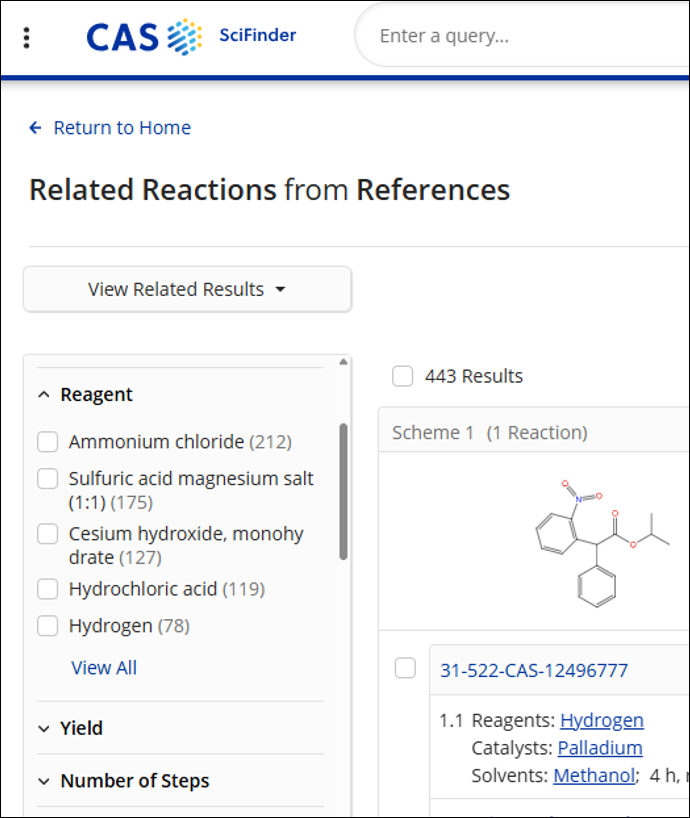Click filter panel scrollbar thumb
The image size is (690, 818).
coord(343,491)
